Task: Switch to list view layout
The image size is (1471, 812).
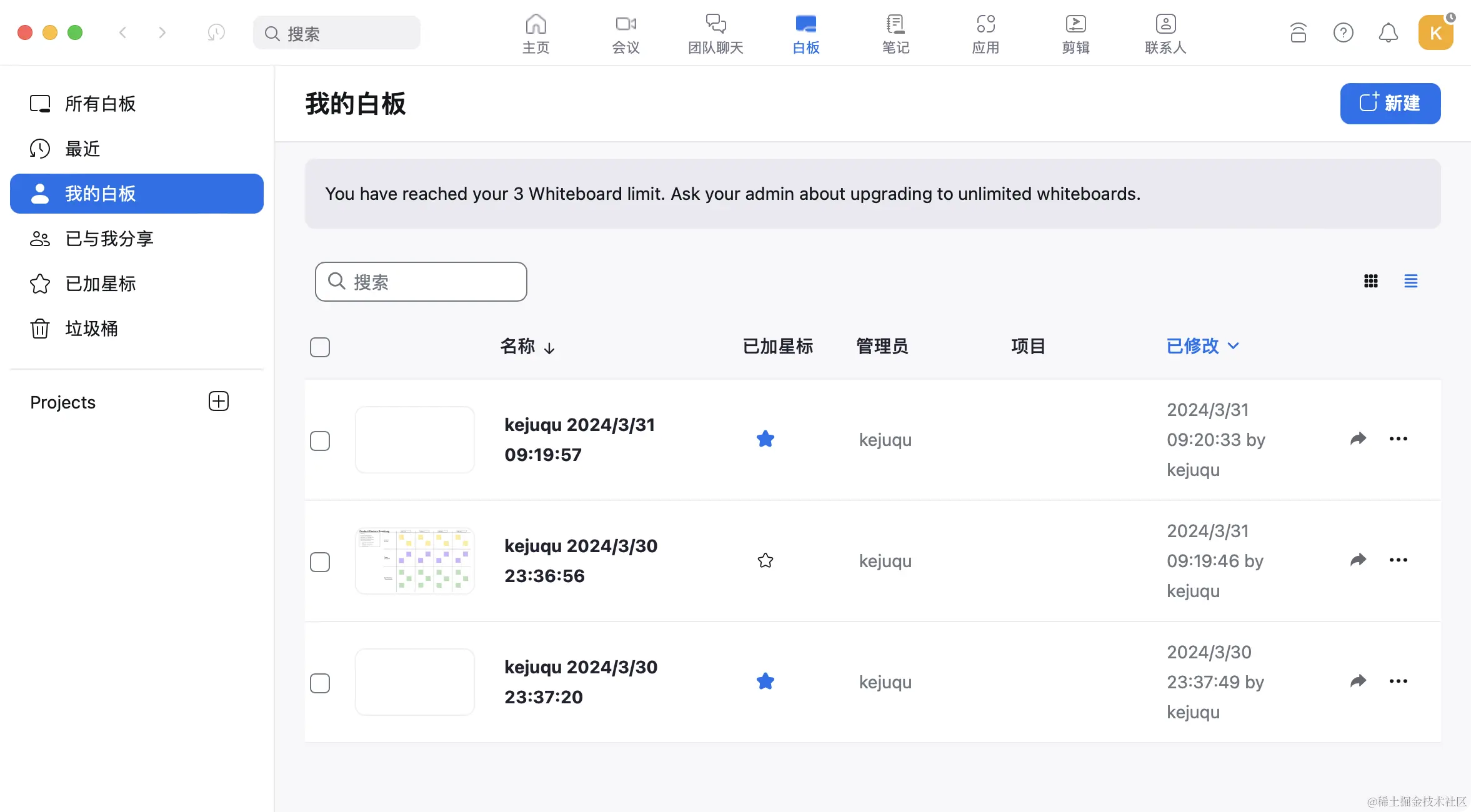Action: tap(1410, 281)
